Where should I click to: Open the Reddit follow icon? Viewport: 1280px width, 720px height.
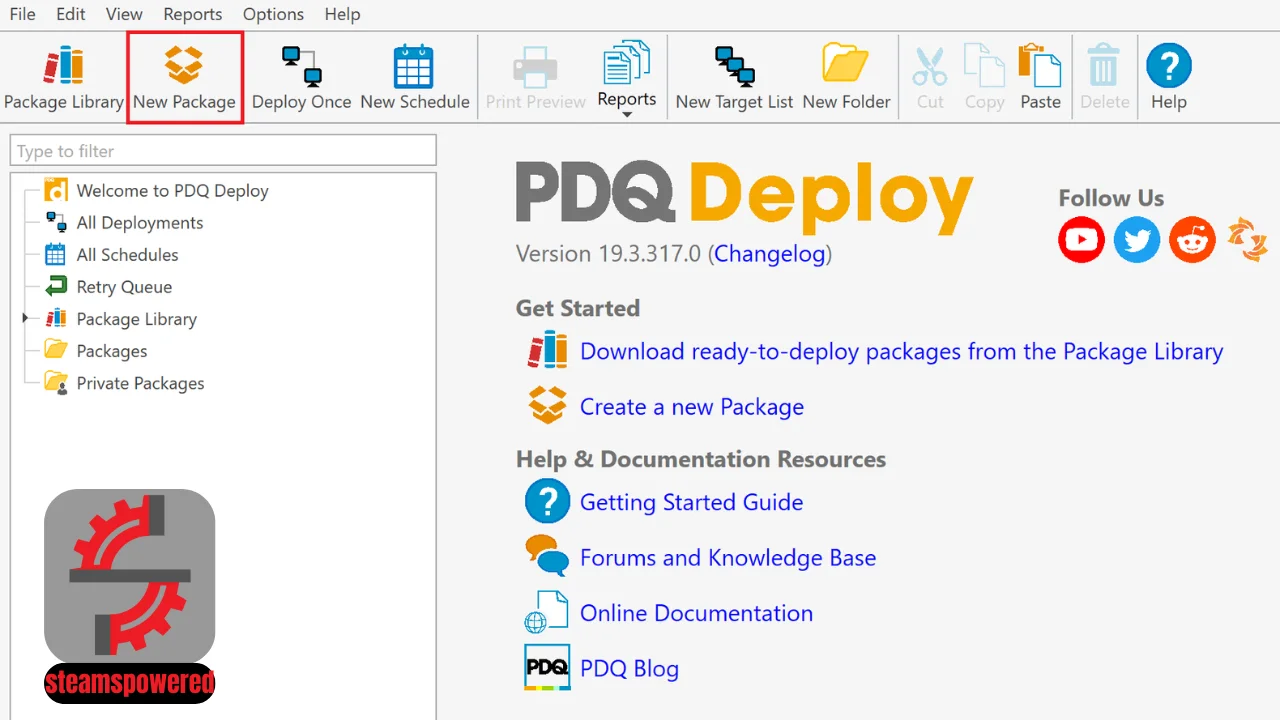[x=1192, y=240]
